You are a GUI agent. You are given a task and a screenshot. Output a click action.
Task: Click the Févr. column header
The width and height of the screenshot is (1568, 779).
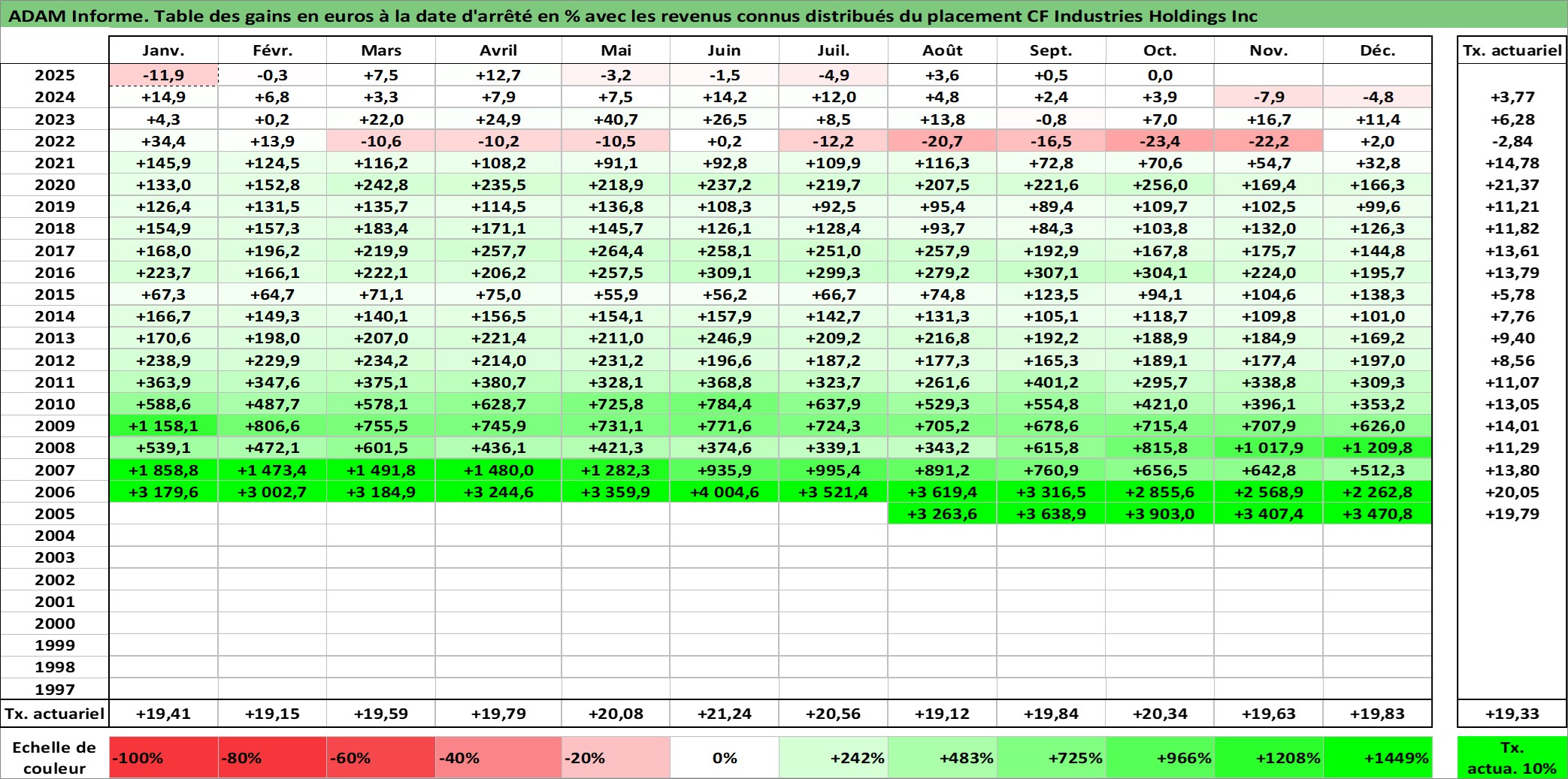tap(272, 50)
